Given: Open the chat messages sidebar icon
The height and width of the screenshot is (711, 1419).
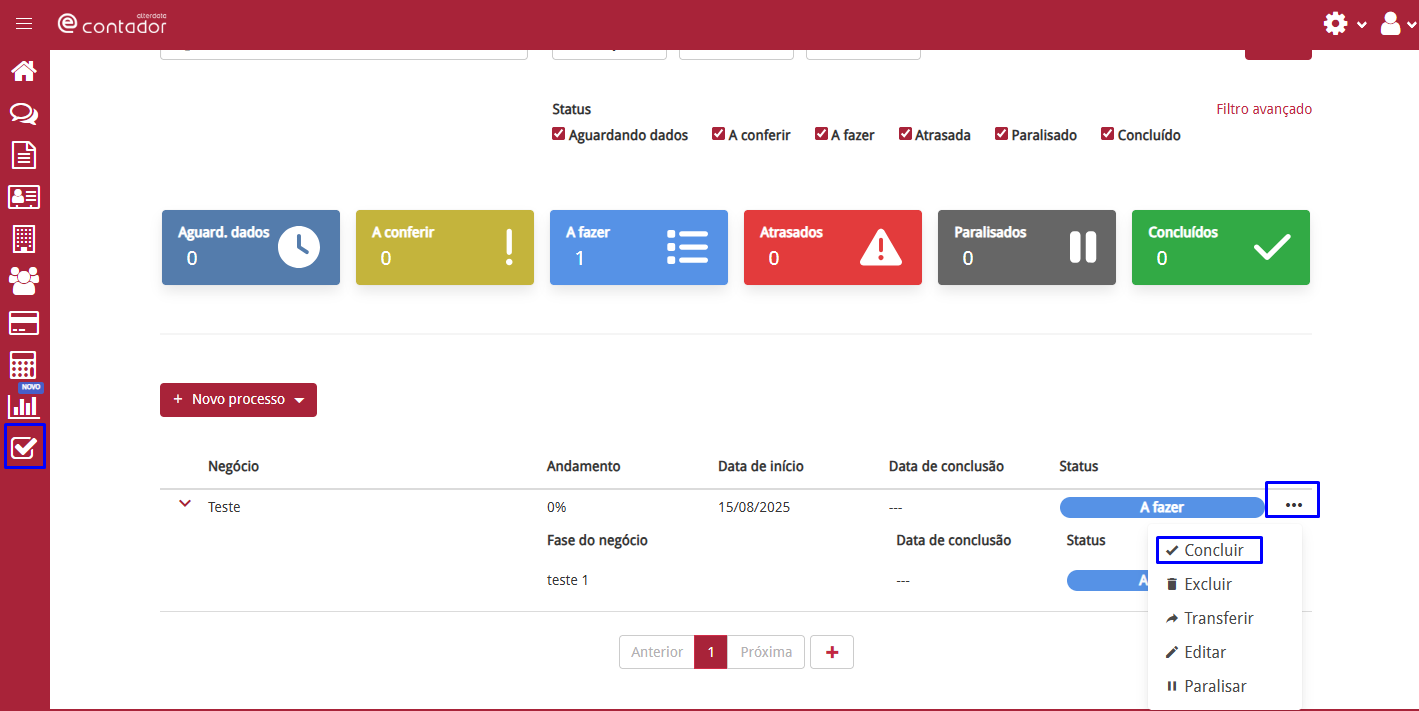Looking at the screenshot, I should pos(24,113).
